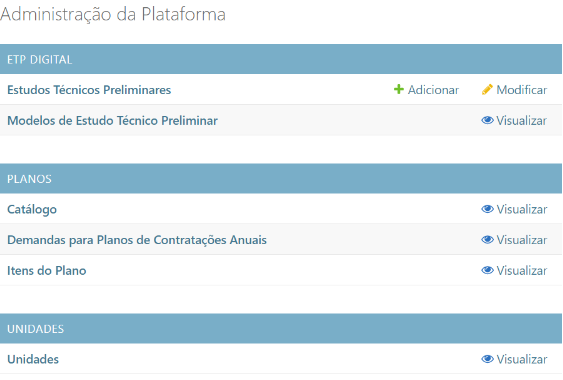563x380 pixels.
Task: Click the Administração da Plataforma heading
Action: pos(113,14)
